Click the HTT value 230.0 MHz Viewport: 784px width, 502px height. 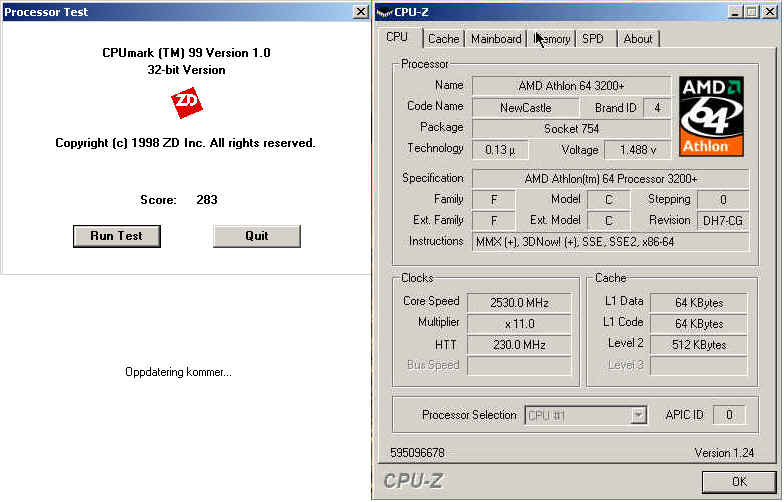520,345
